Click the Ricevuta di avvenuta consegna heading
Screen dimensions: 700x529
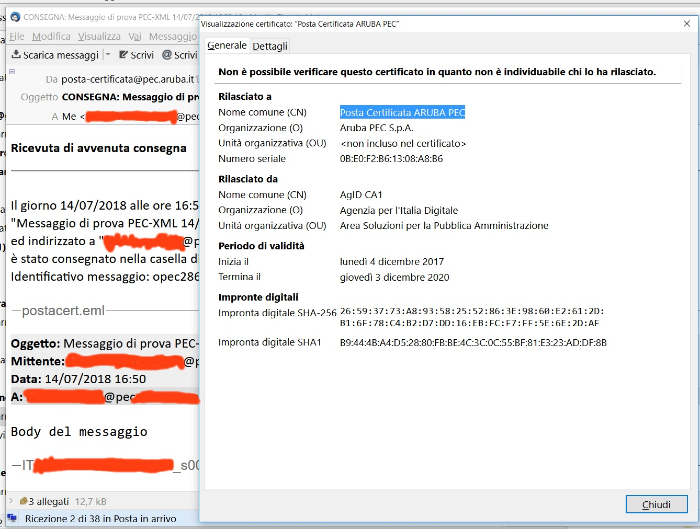99,148
